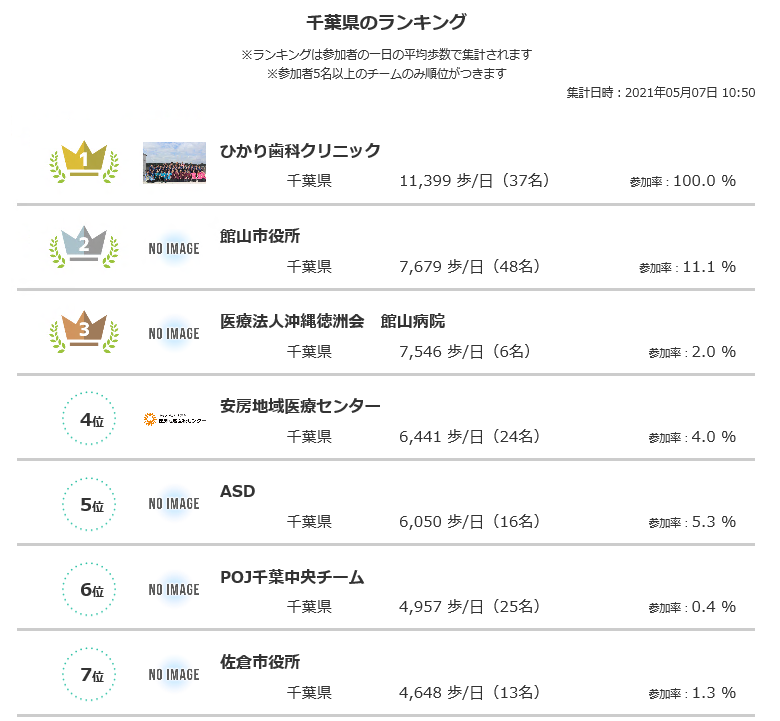The width and height of the screenshot is (780, 721).
Task: Open the 安房地域医療センター team name
Action: click(x=300, y=406)
